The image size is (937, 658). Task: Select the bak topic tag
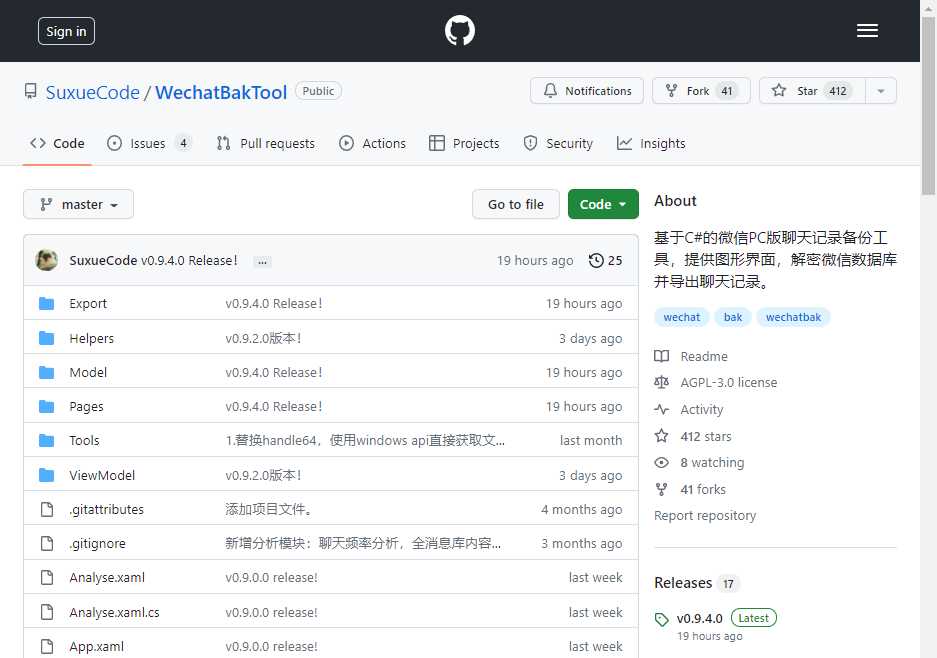(x=733, y=317)
